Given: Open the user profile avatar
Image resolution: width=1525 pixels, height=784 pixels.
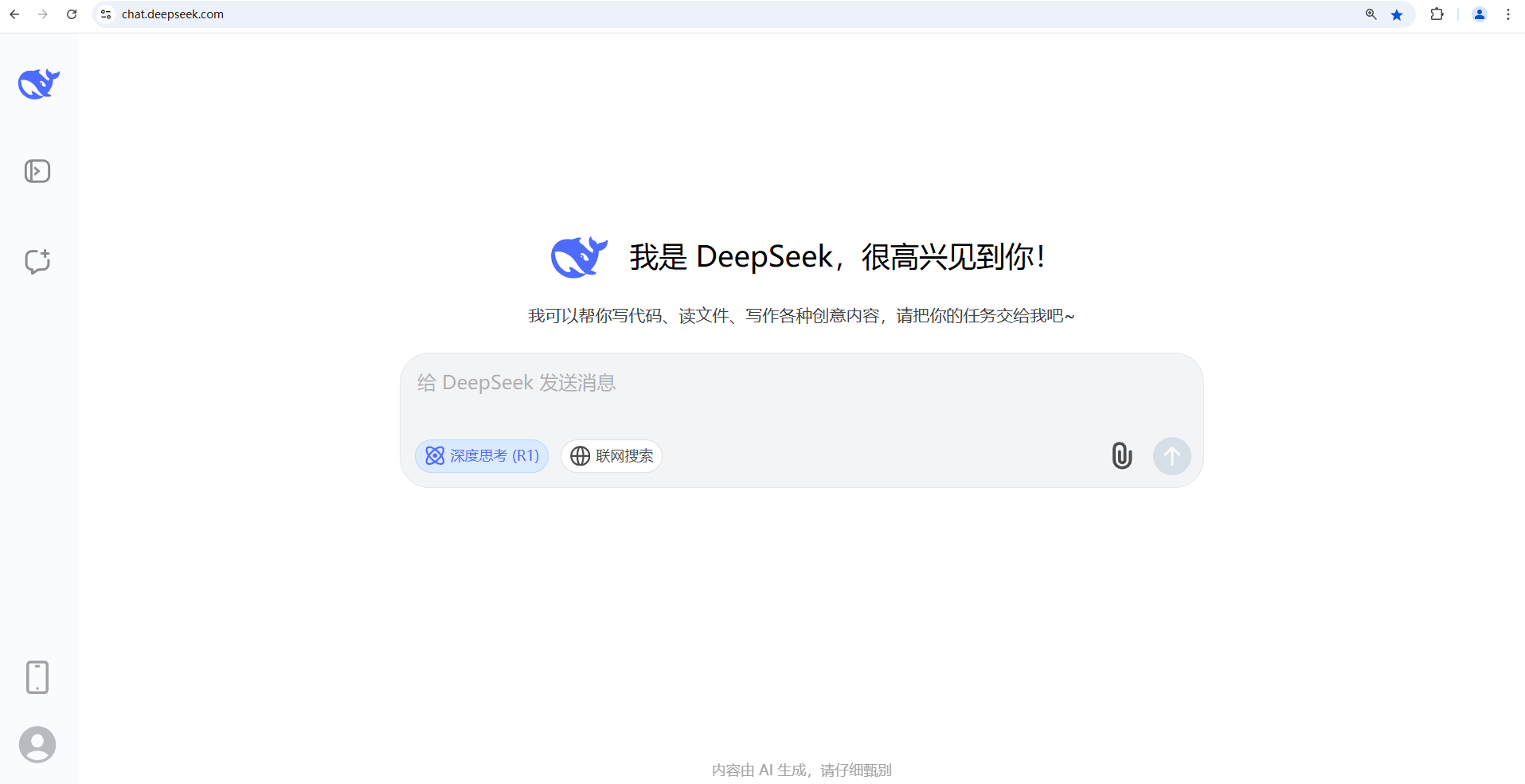Looking at the screenshot, I should click(x=37, y=745).
